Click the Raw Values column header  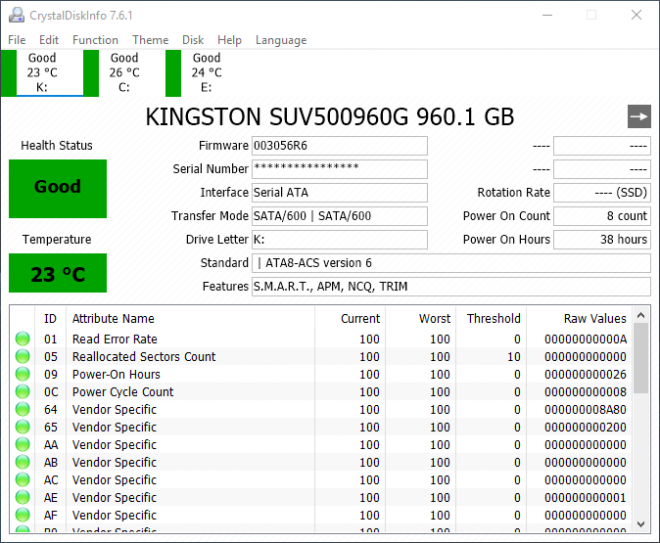coord(580,319)
